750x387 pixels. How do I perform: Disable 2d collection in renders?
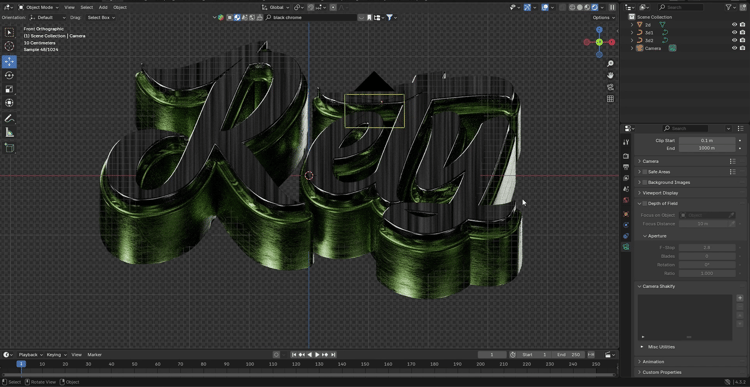coord(742,24)
